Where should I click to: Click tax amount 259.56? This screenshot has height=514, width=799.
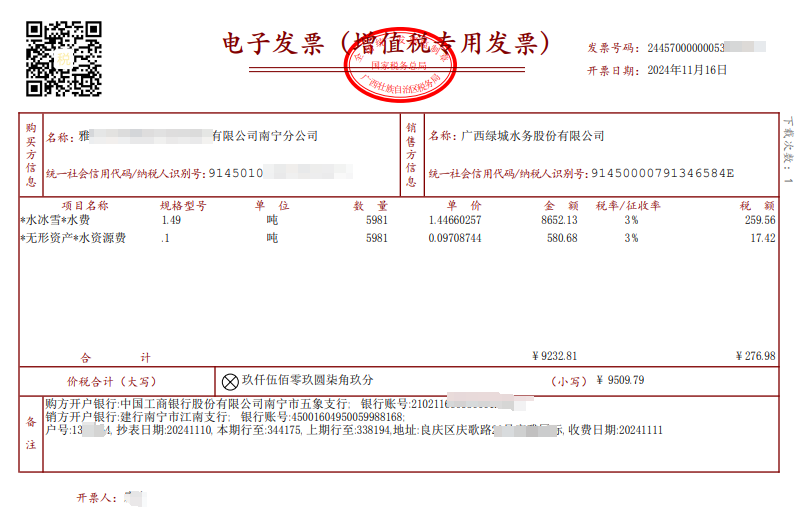(x=760, y=220)
